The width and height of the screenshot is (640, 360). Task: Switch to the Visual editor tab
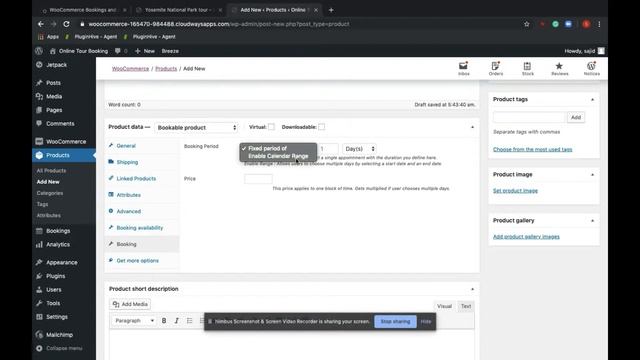[x=444, y=306]
